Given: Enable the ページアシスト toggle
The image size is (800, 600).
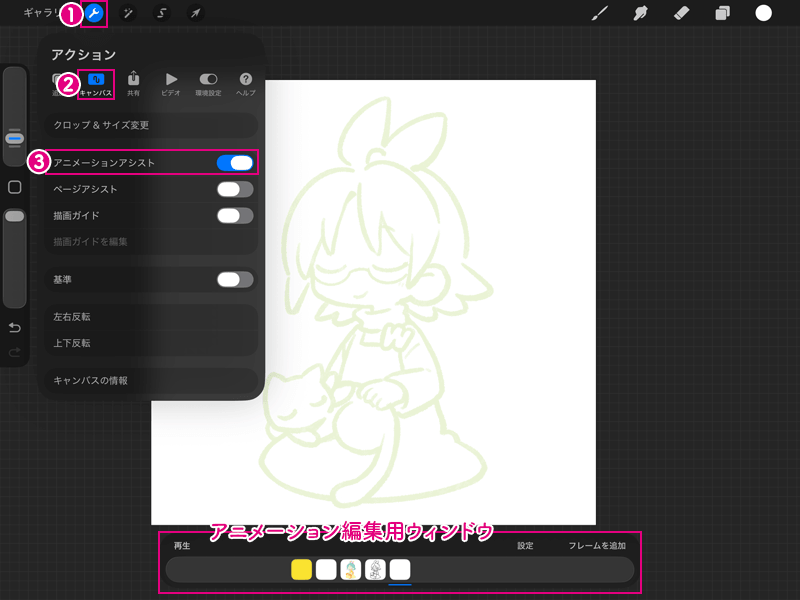Looking at the screenshot, I should click(x=235, y=189).
